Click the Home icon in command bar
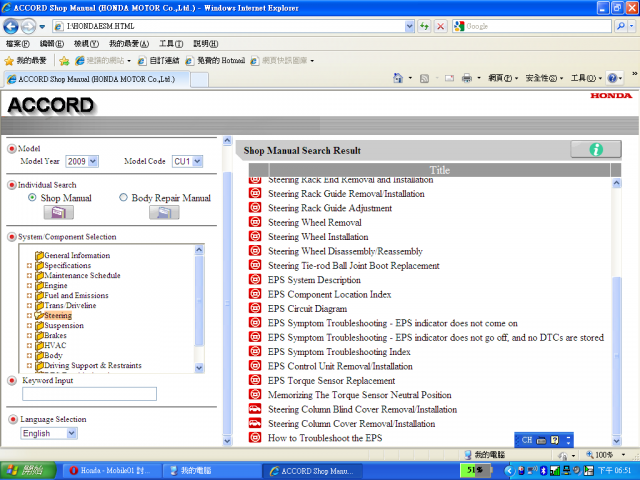This screenshot has height=480, width=640. coord(398,78)
